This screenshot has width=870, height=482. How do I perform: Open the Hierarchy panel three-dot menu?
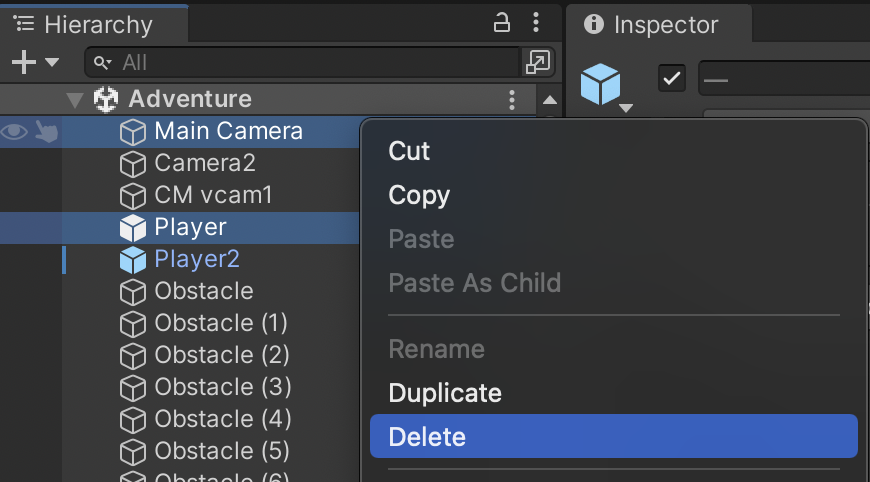537,23
